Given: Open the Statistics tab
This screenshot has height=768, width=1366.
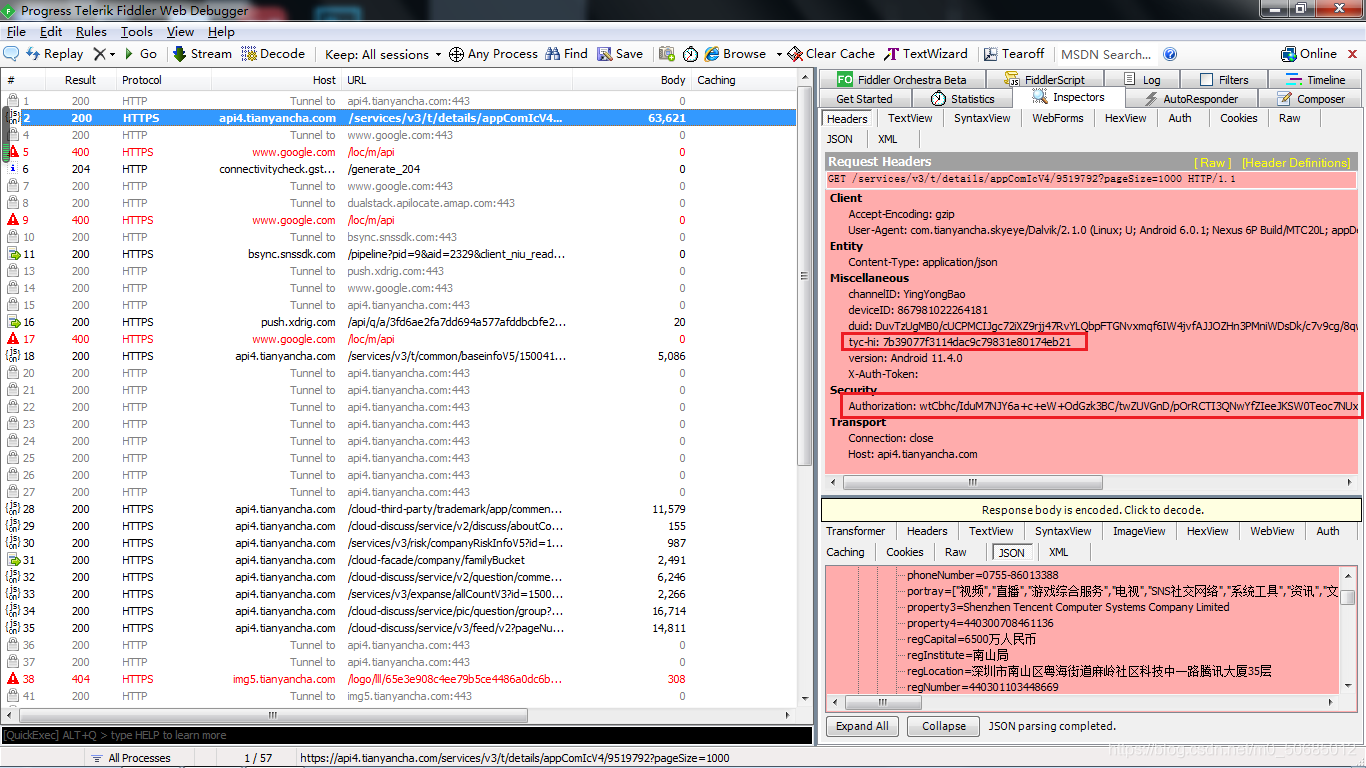Looking at the screenshot, I should [x=962, y=99].
